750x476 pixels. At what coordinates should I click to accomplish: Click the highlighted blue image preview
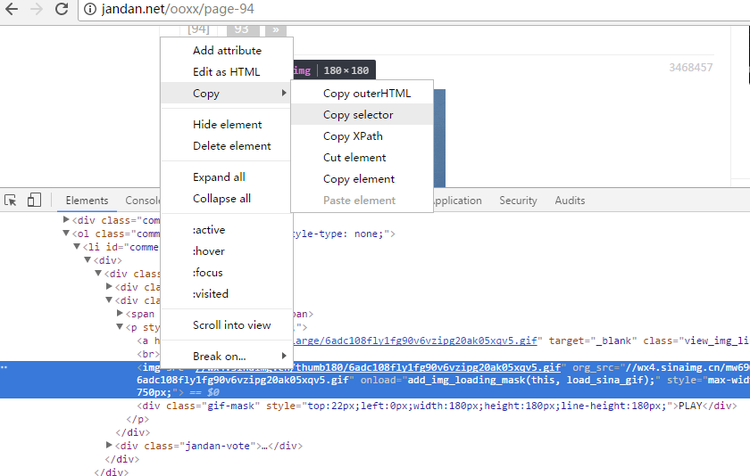440,138
